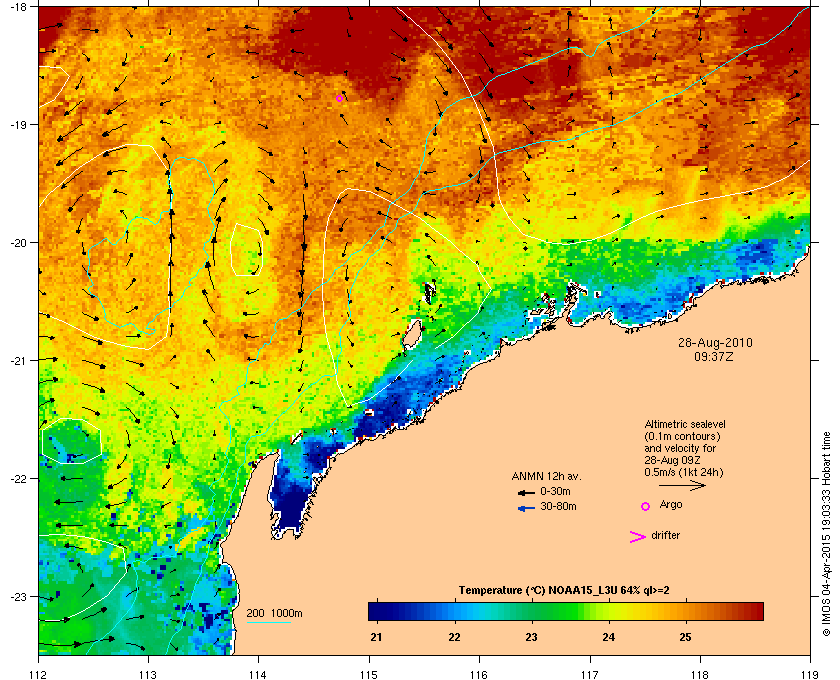Click the -23 latitude axis label

(18, 596)
